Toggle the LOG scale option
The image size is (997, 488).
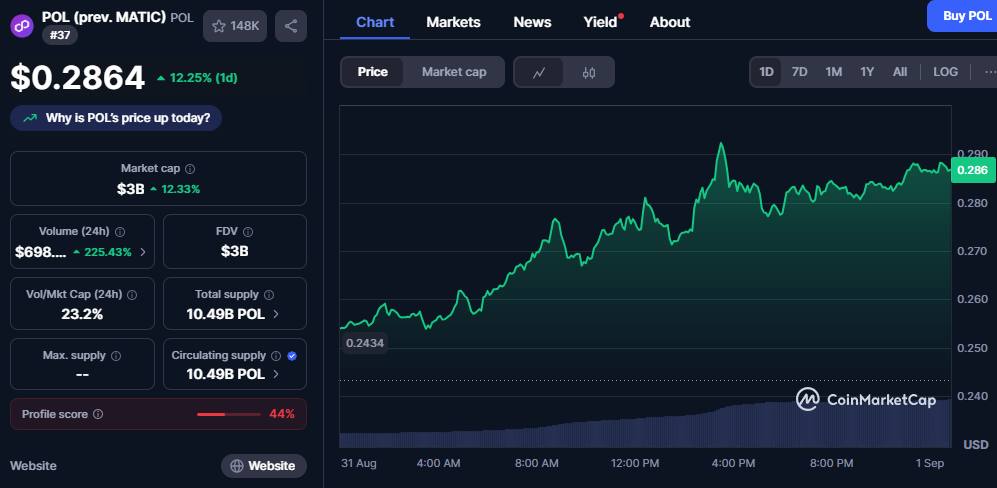945,72
